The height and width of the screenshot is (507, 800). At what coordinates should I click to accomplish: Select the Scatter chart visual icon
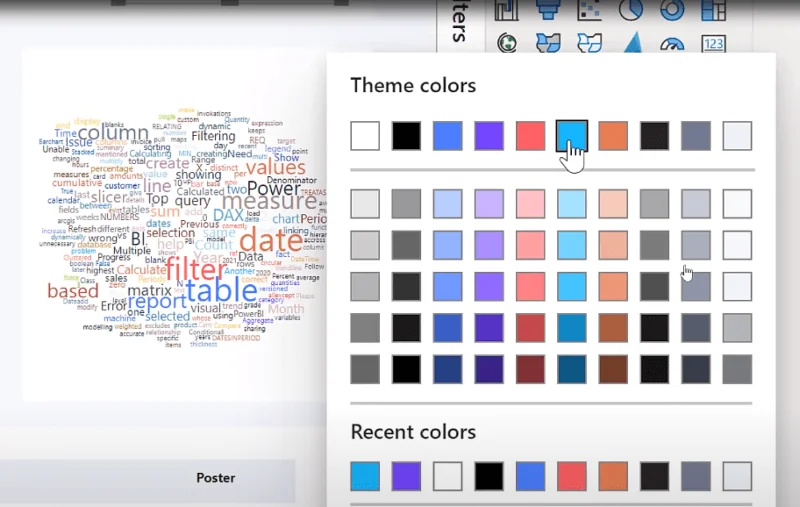[589, 9]
